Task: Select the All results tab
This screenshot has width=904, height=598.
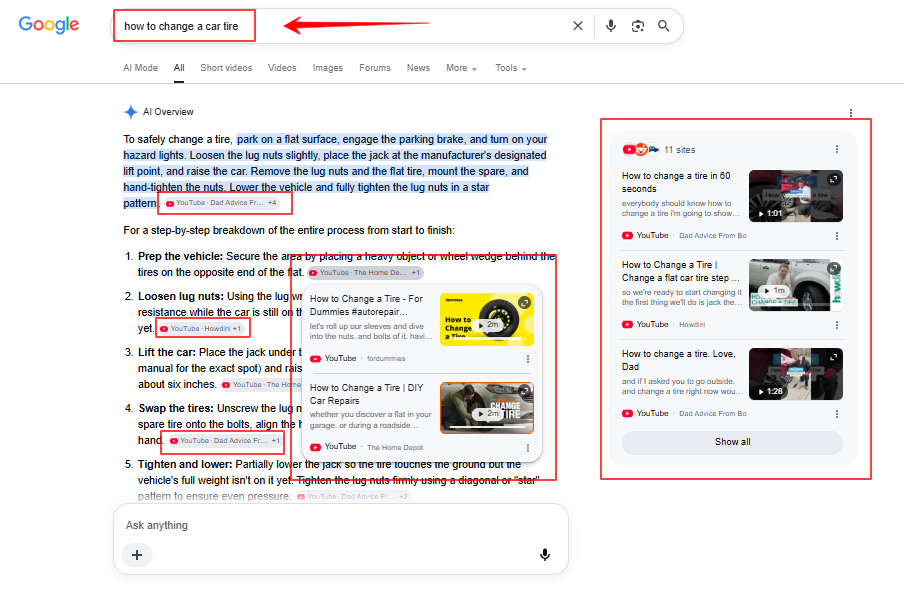Action: [x=179, y=68]
